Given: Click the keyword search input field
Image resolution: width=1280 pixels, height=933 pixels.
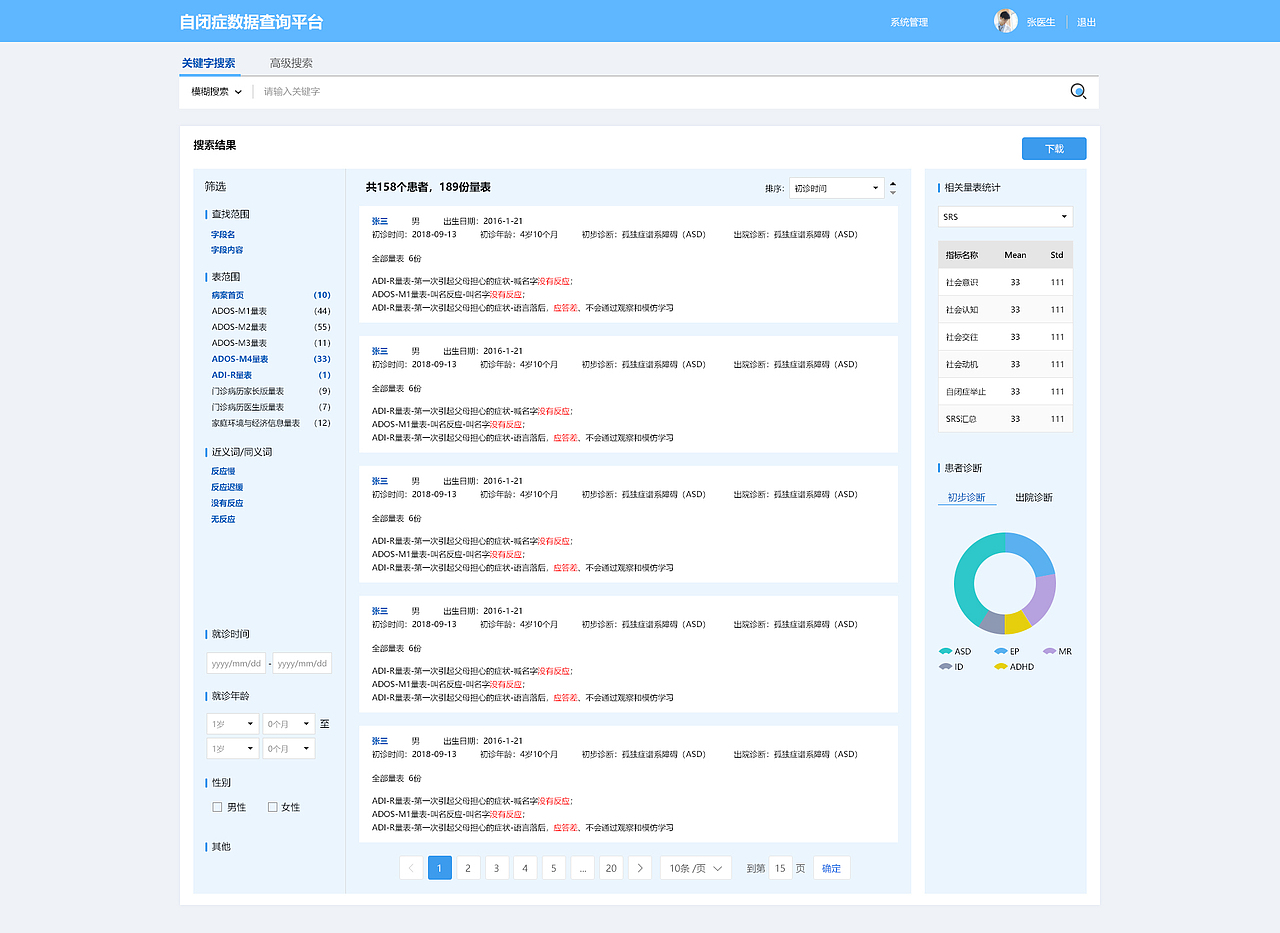Looking at the screenshot, I should 660,91.
